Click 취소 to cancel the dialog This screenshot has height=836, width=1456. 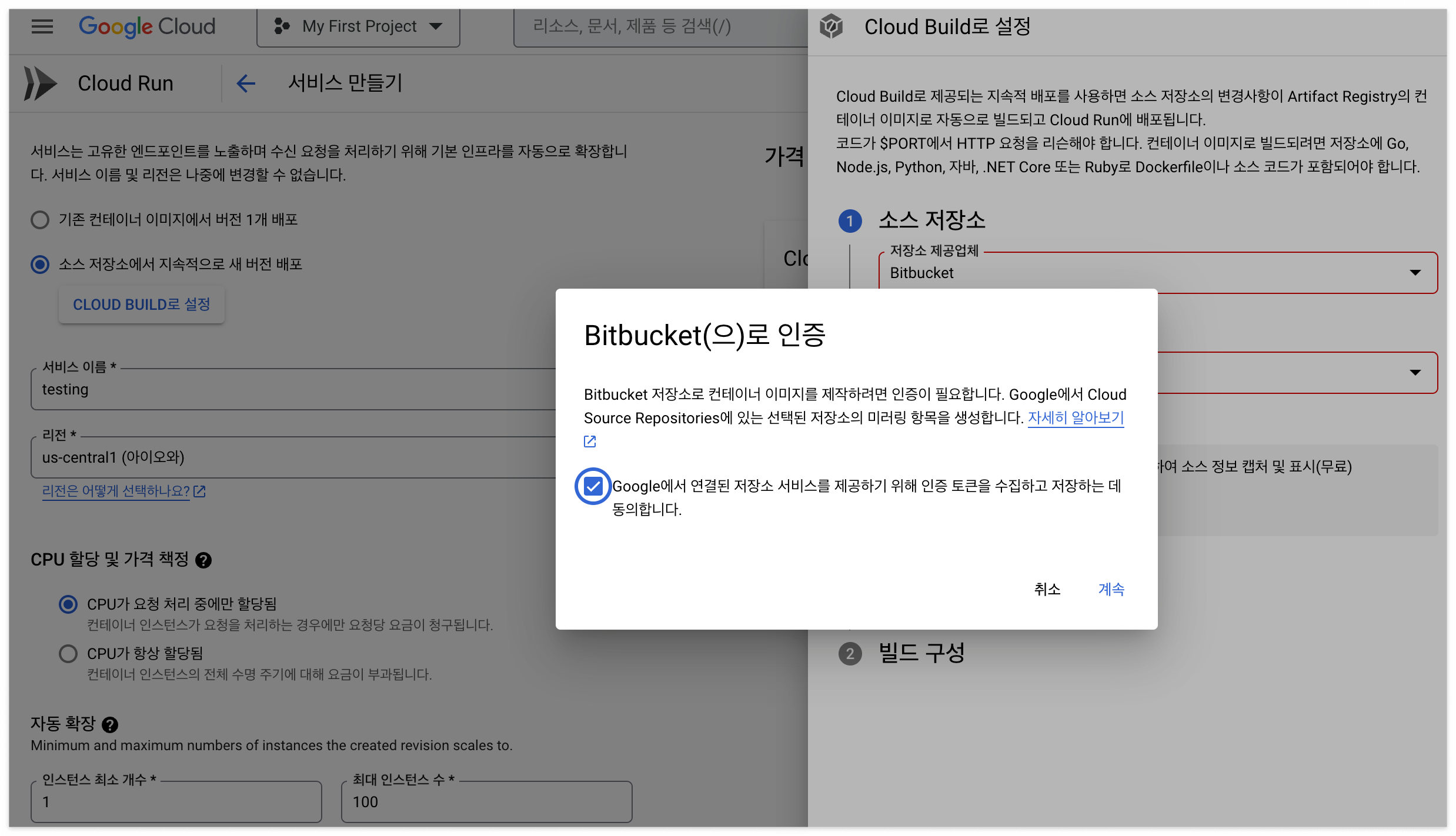pyautogui.click(x=1047, y=589)
